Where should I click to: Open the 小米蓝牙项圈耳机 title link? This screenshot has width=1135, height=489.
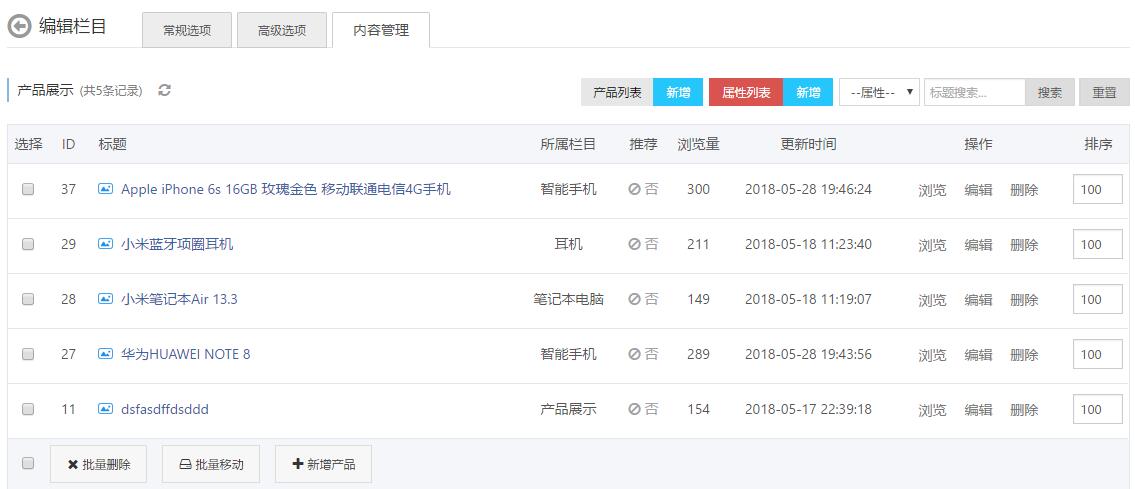177,244
